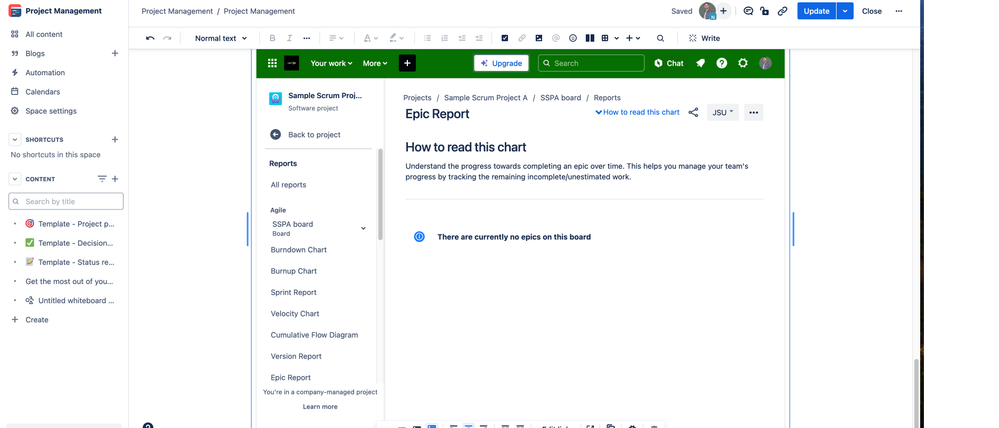Outdent the current list item
The height and width of the screenshot is (428, 999).
coord(462,38)
